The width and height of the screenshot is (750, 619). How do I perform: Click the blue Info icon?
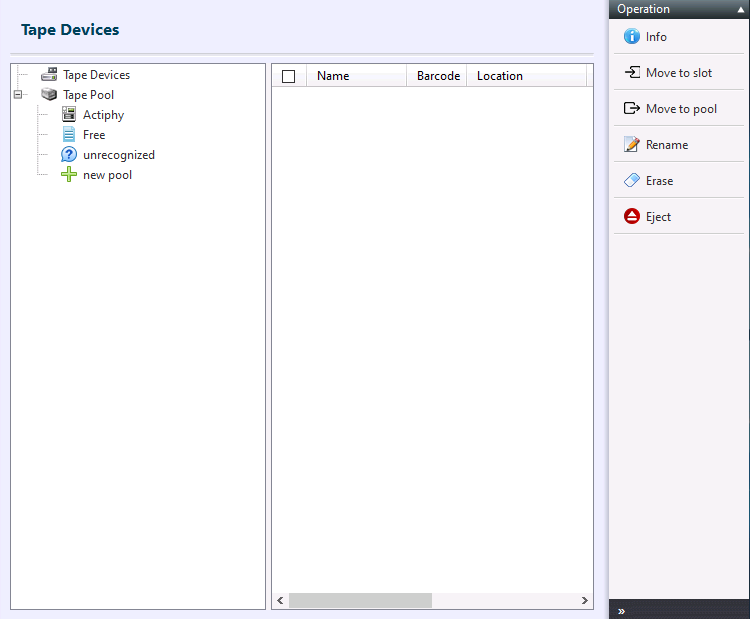[x=631, y=37]
